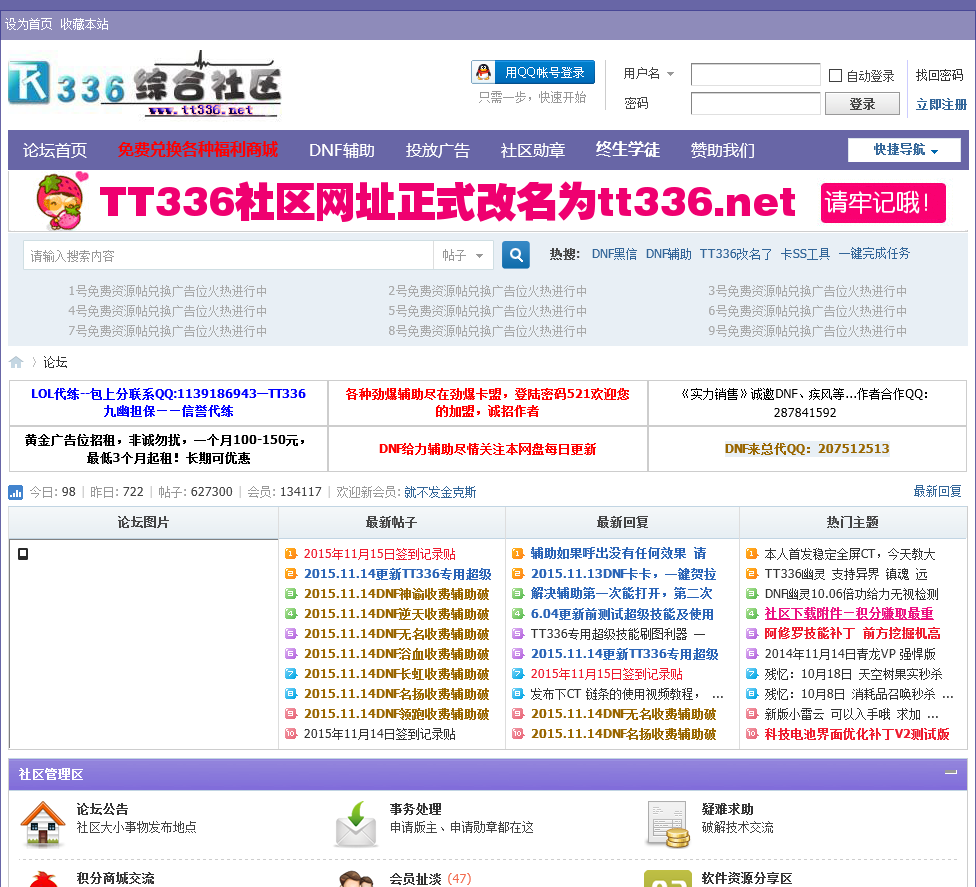976x887 pixels.
Task: Expand the 快捷导航 dropdown
Action: 904,149
